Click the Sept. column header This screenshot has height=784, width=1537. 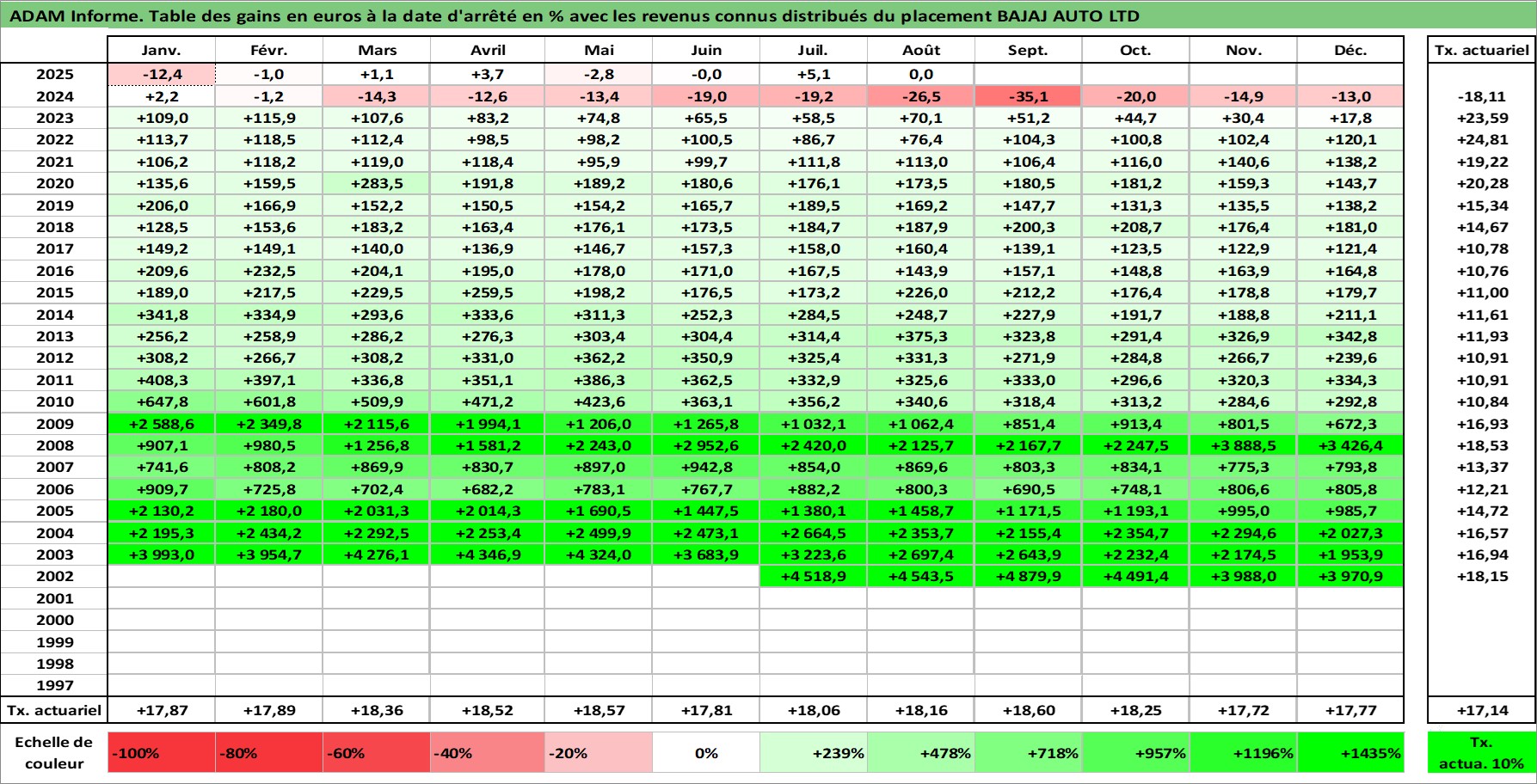tap(1029, 50)
